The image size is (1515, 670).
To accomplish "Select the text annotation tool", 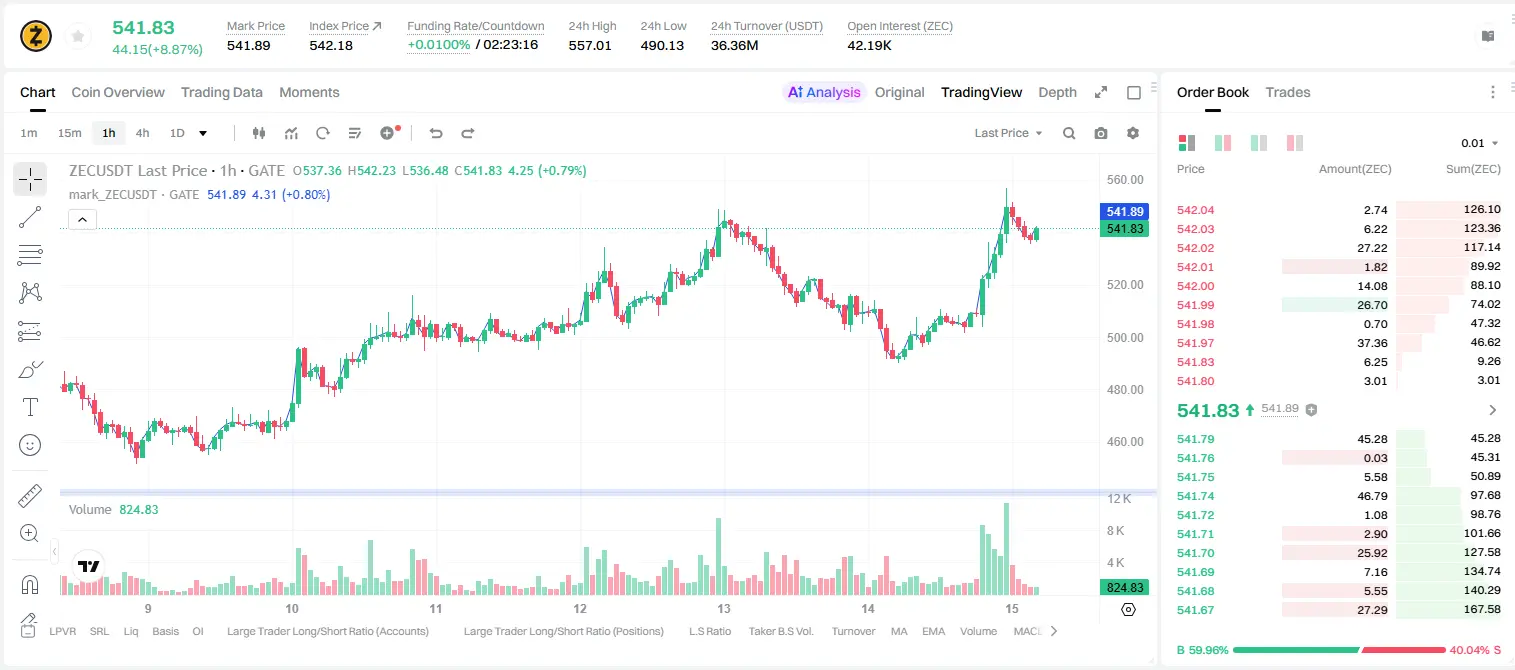I will pyautogui.click(x=30, y=407).
